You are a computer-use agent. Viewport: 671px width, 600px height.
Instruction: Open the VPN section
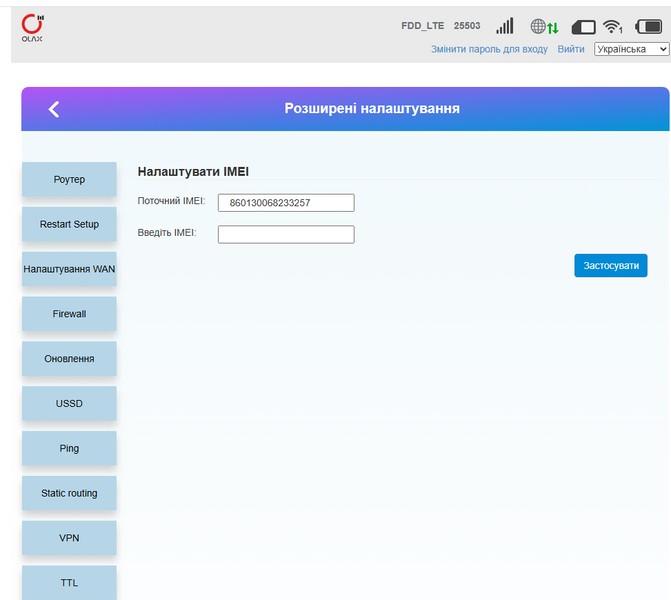69,538
